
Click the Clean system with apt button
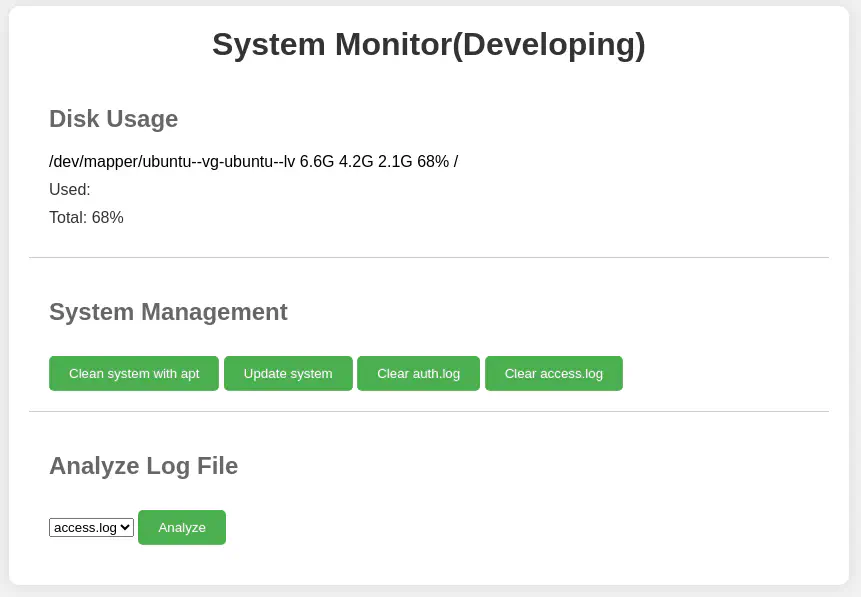point(134,373)
